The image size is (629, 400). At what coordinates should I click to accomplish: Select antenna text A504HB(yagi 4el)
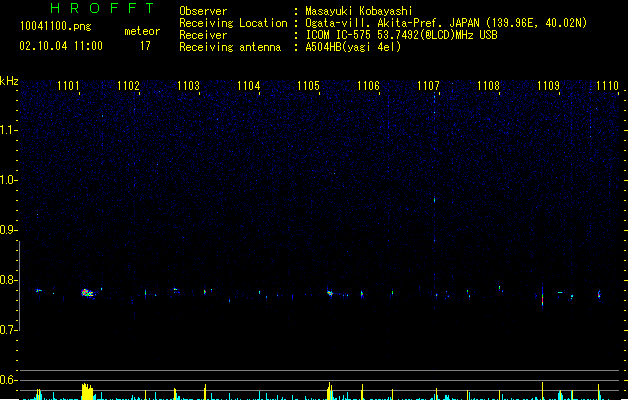coord(353,47)
